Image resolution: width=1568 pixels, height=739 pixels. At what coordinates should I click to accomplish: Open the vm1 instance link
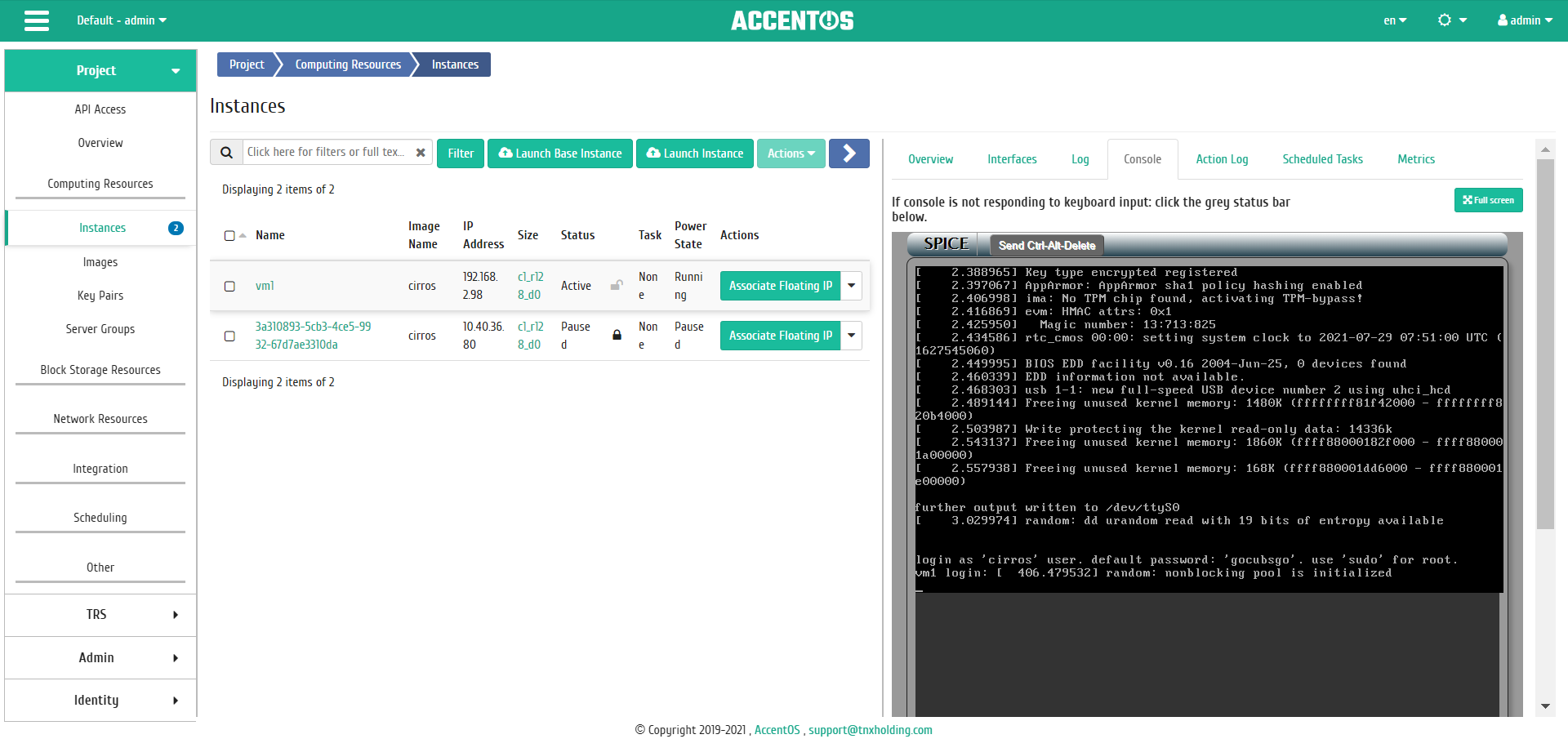tap(265, 286)
